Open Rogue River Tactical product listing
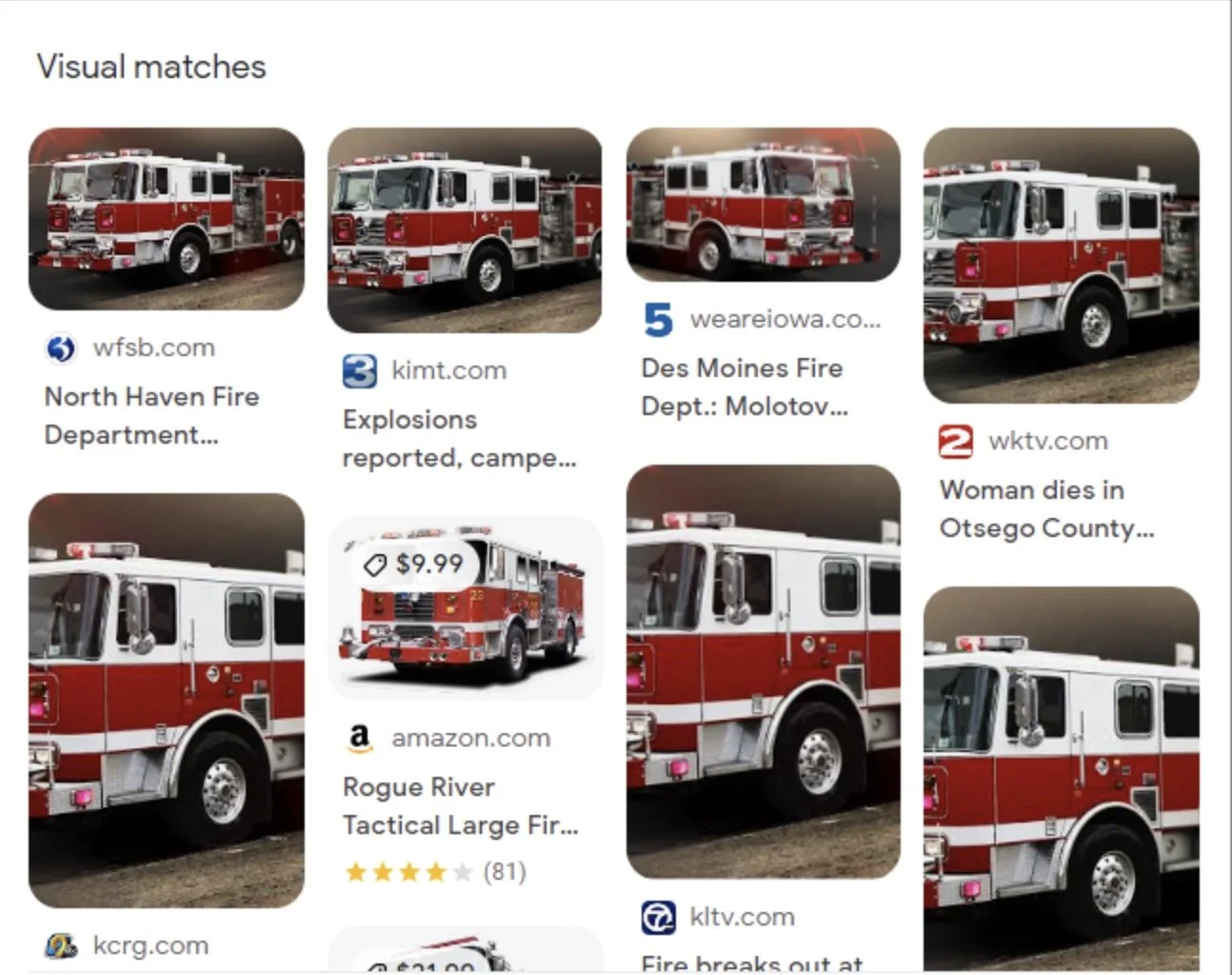Screen dimensions: 1232x975 click(x=461, y=806)
